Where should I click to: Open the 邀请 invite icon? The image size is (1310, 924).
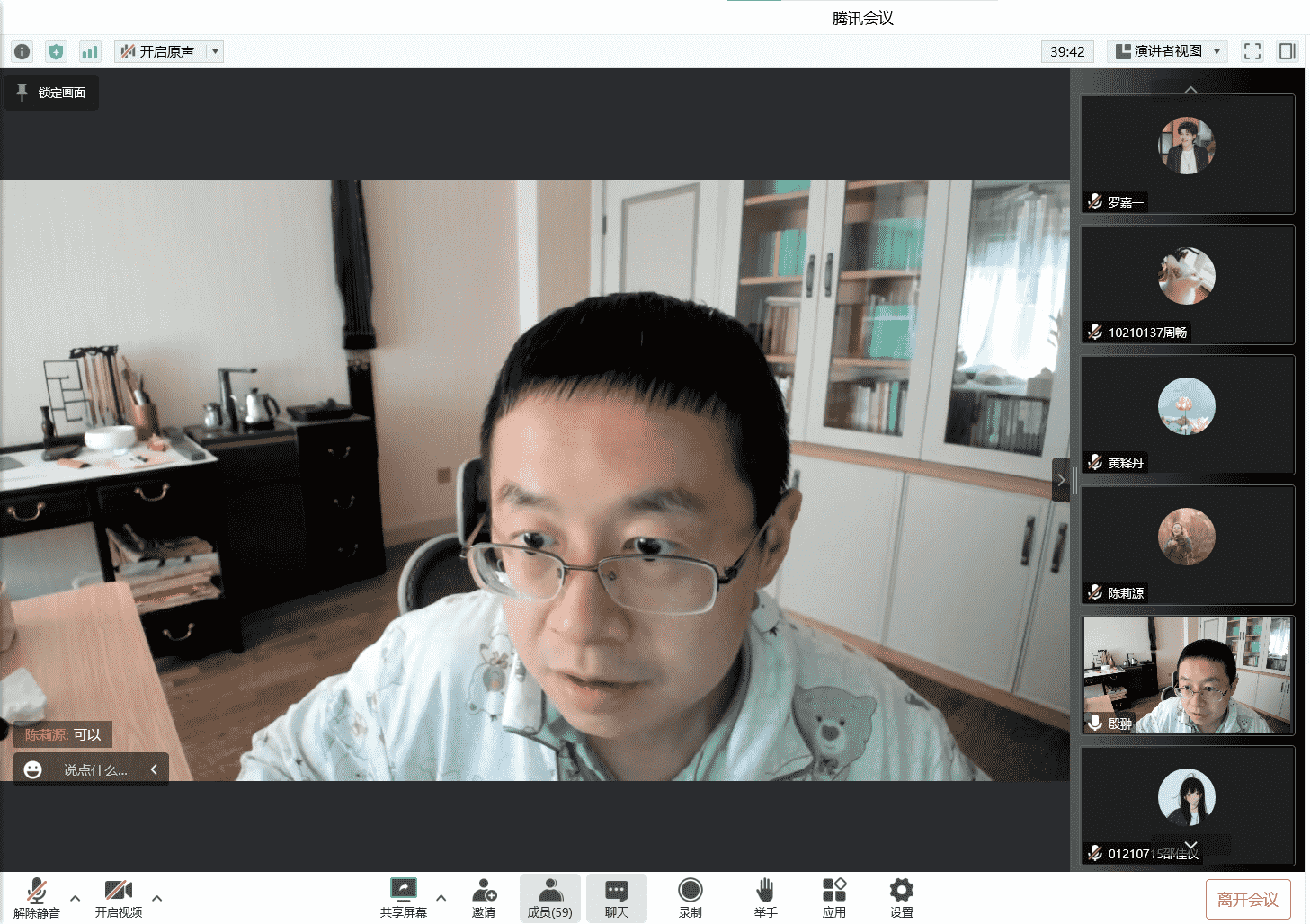484,898
